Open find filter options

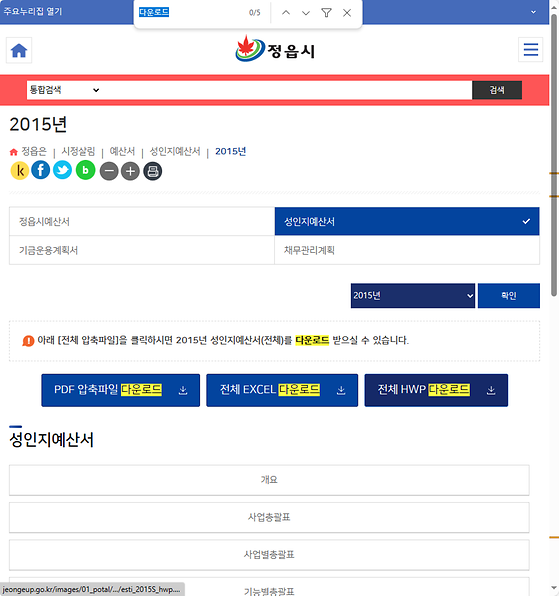pos(326,13)
